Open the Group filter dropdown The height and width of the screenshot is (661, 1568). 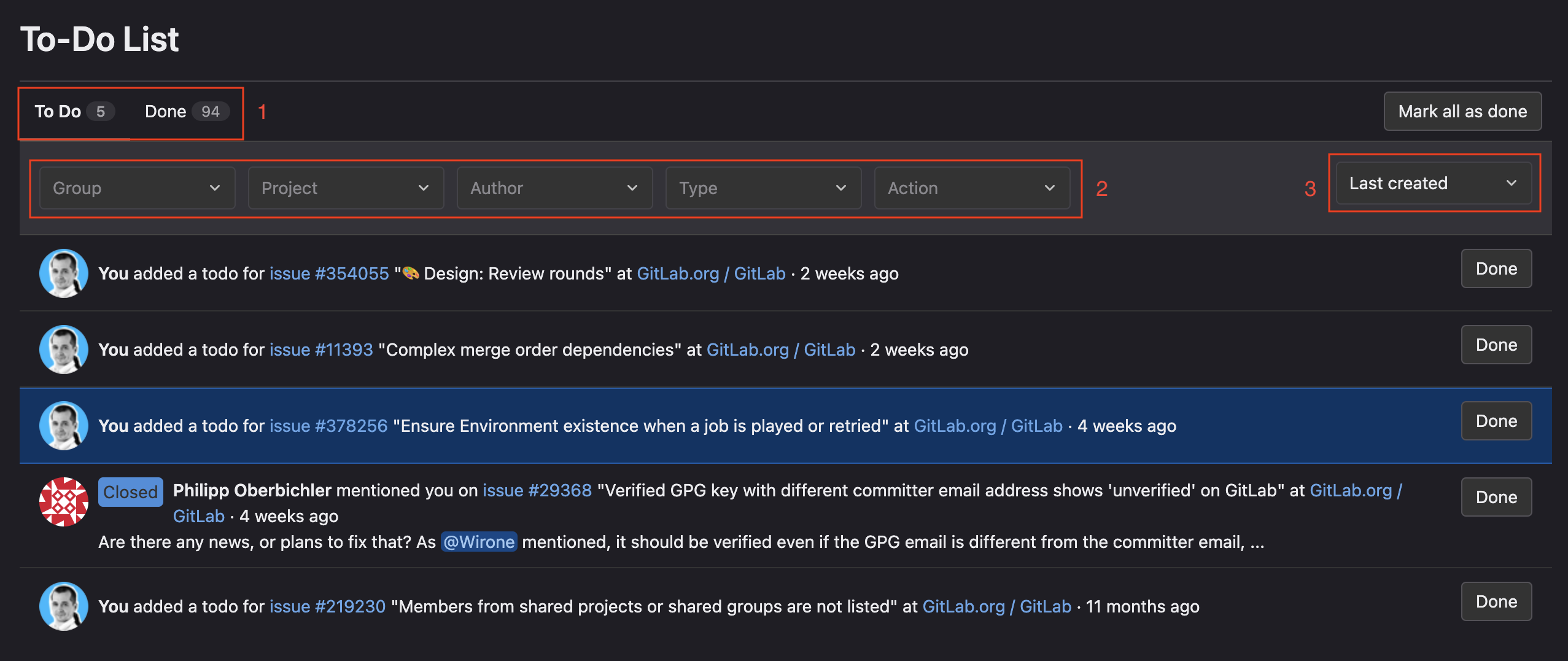(x=138, y=188)
